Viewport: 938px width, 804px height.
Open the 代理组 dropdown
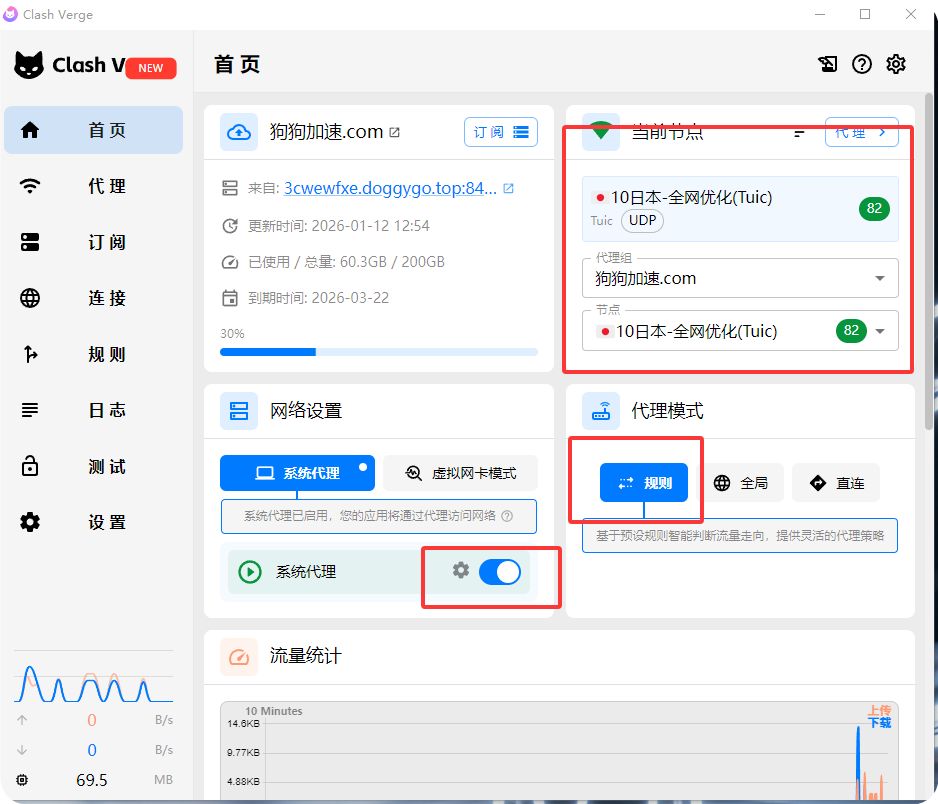[x=879, y=278]
